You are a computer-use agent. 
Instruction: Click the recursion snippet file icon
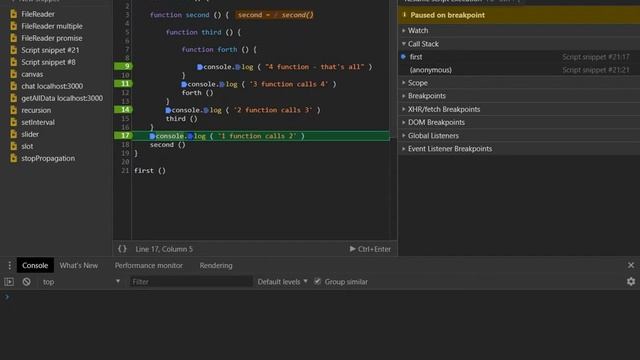click(13, 110)
